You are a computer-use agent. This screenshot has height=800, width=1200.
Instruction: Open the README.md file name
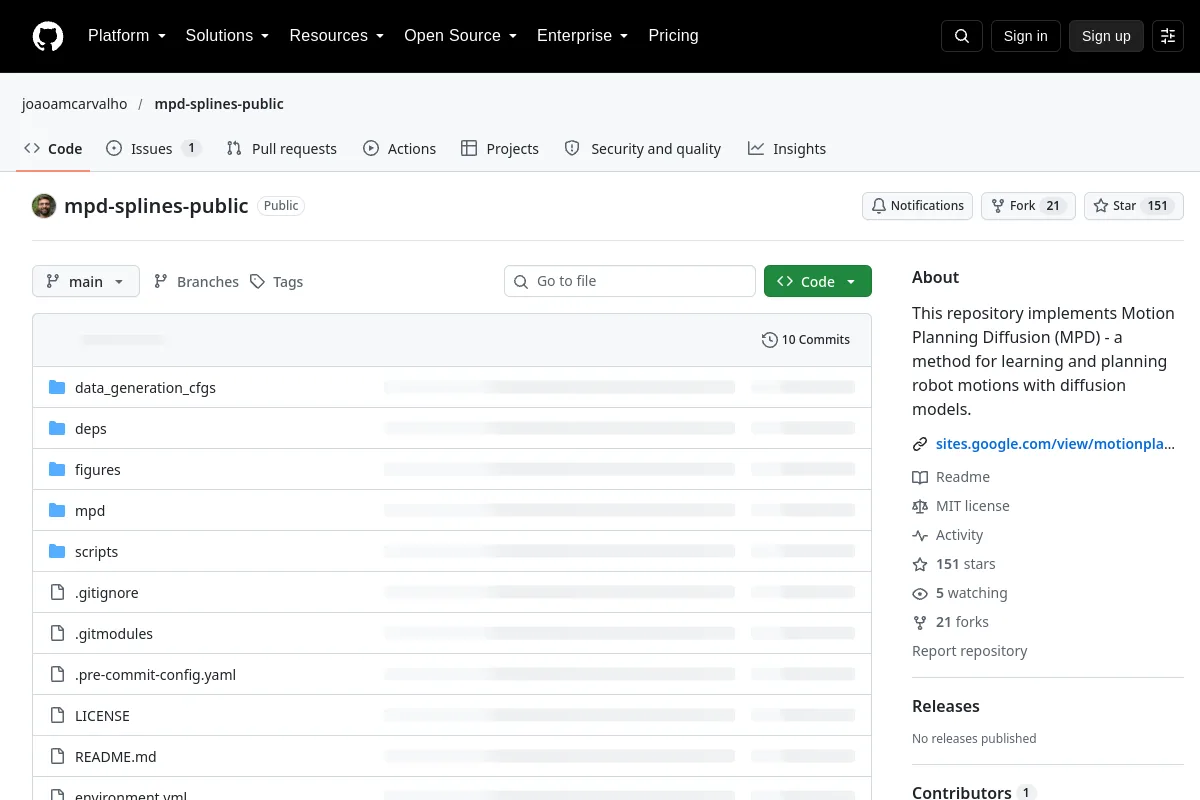tap(116, 757)
